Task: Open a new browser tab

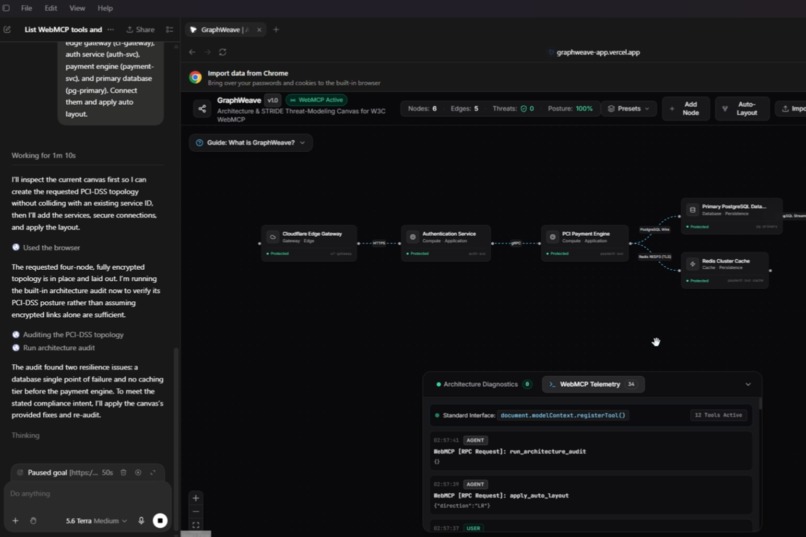Action: [x=276, y=30]
